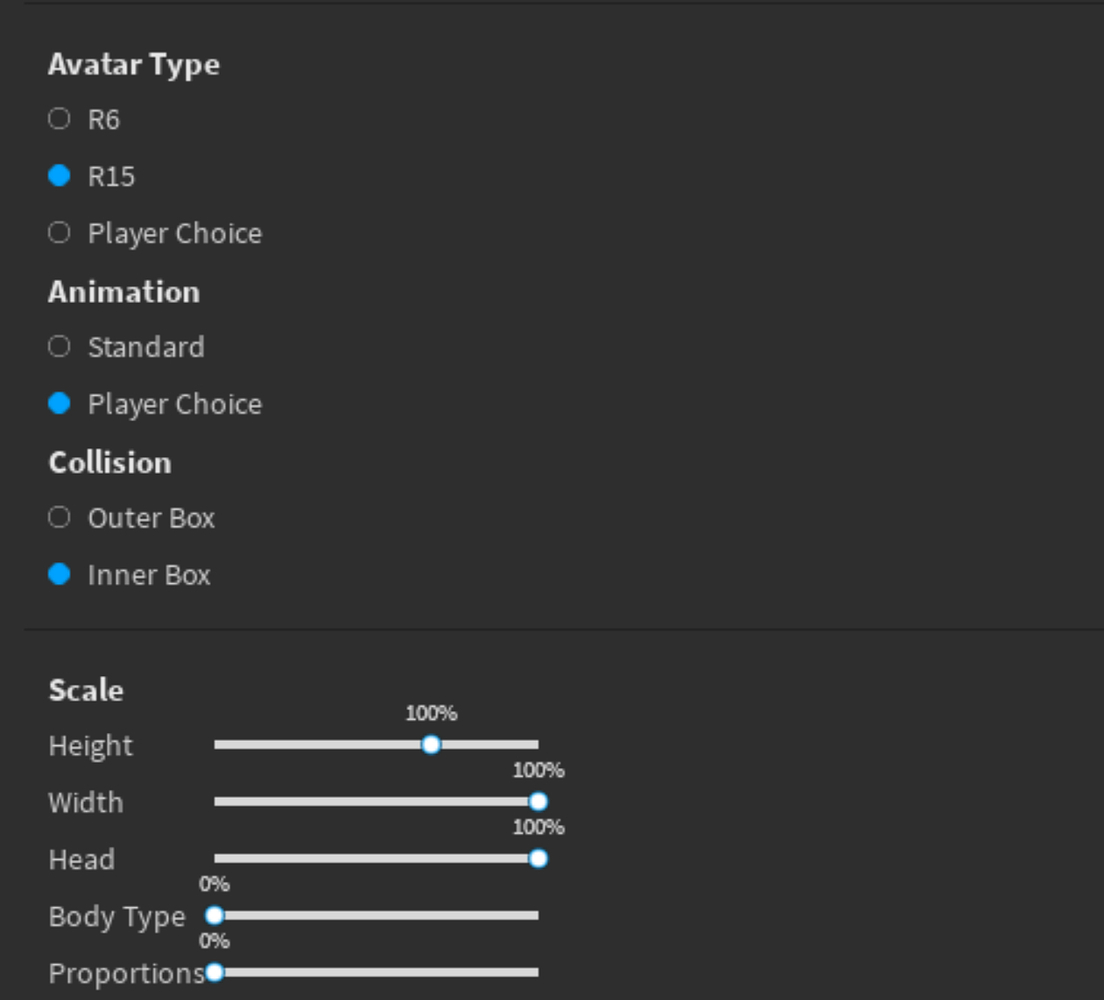1104x1000 pixels.
Task: Click the 0% label above Body Type slider
Action: (213, 885)
